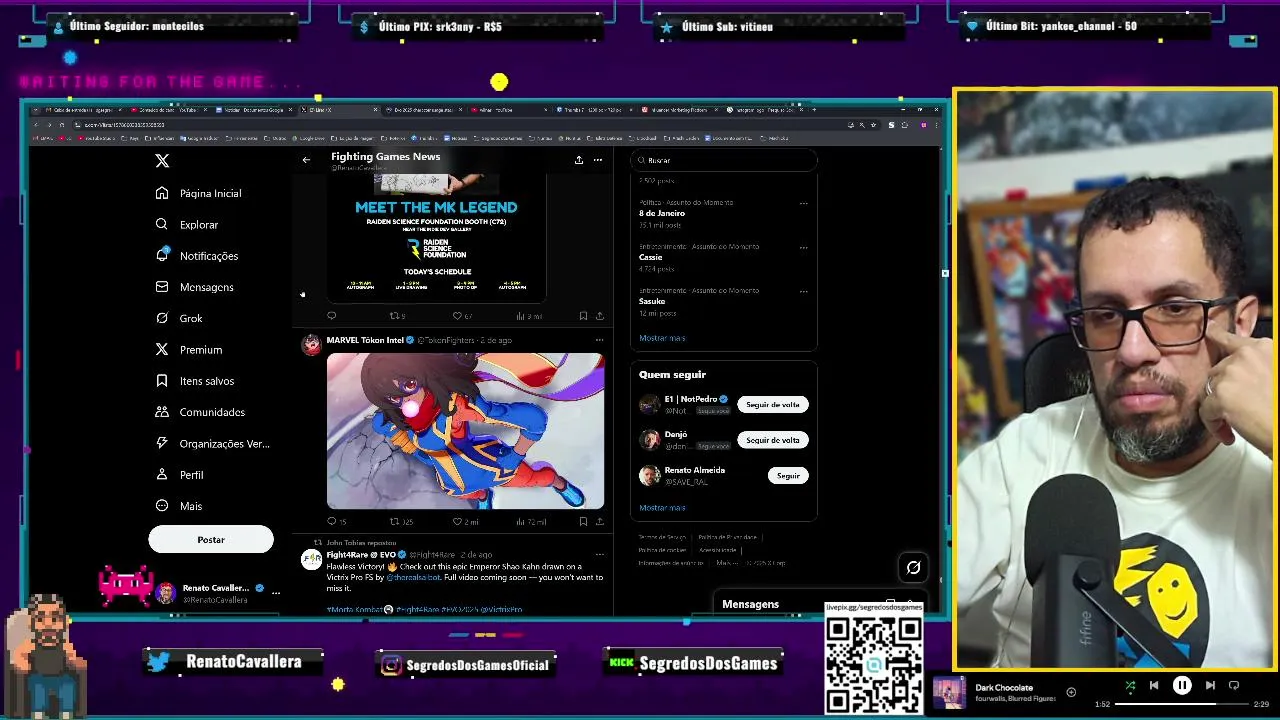
Task: Click the X logo in sidebar
Action: pos(162,160)
